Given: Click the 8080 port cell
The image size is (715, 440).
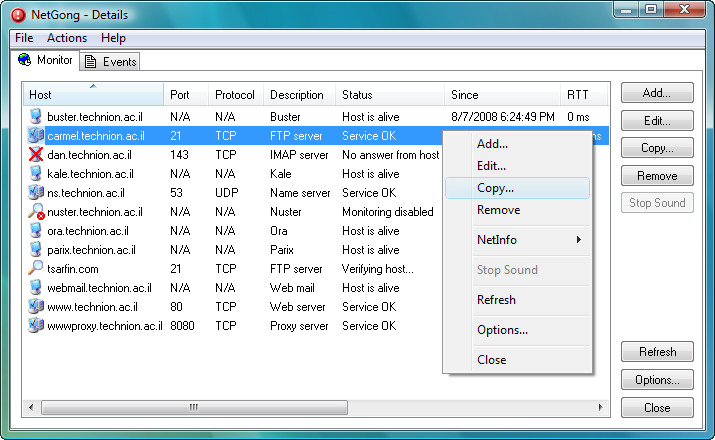Looking at the screenshot, I should (x=182, y=326).
